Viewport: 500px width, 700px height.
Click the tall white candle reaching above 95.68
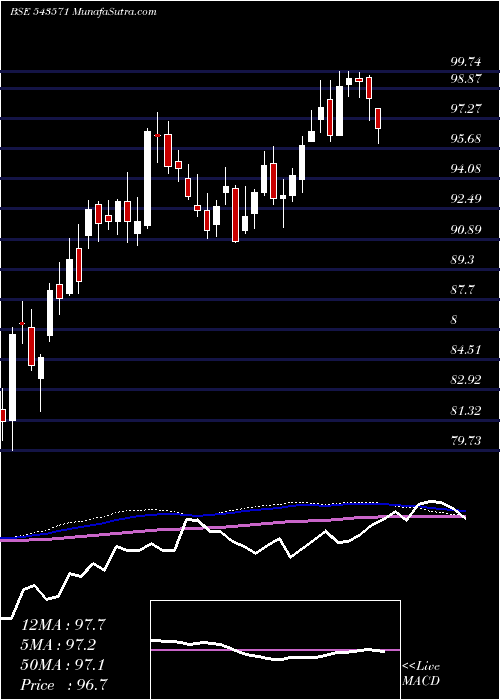coord(147,179)
